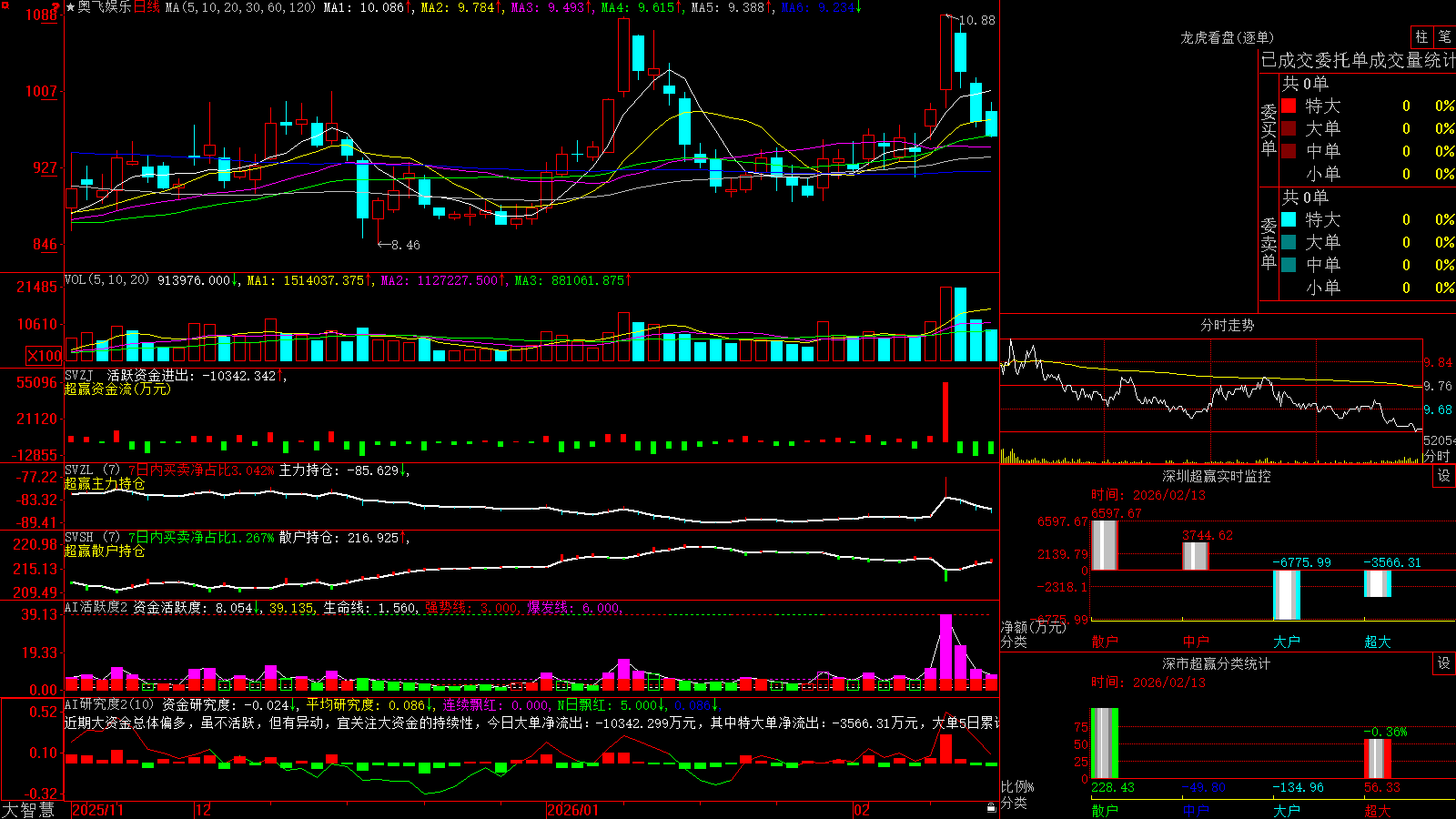Click the VOL(5,10,20) indicator label

107,280
